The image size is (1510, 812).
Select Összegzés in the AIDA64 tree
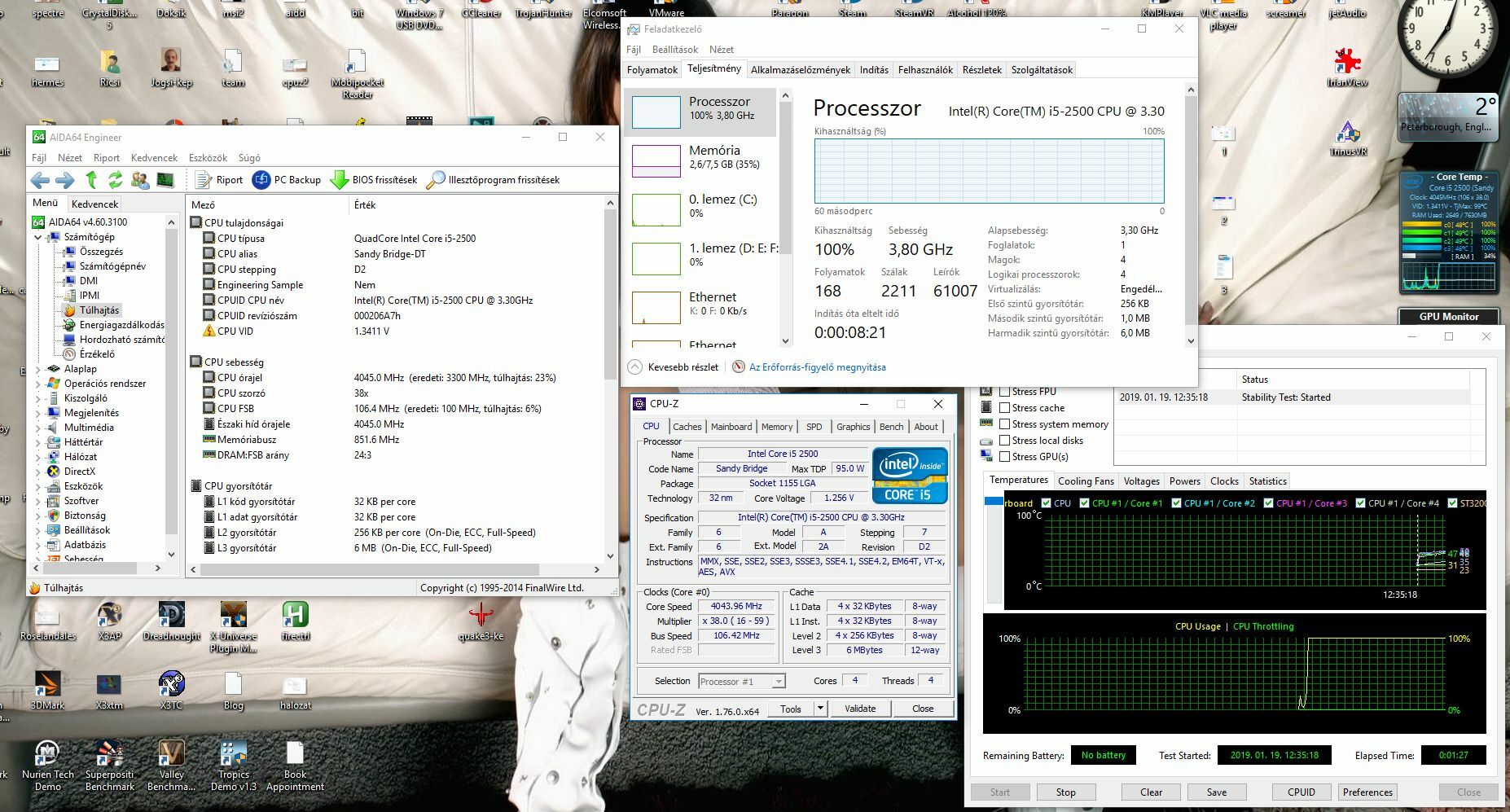(101, 252)
